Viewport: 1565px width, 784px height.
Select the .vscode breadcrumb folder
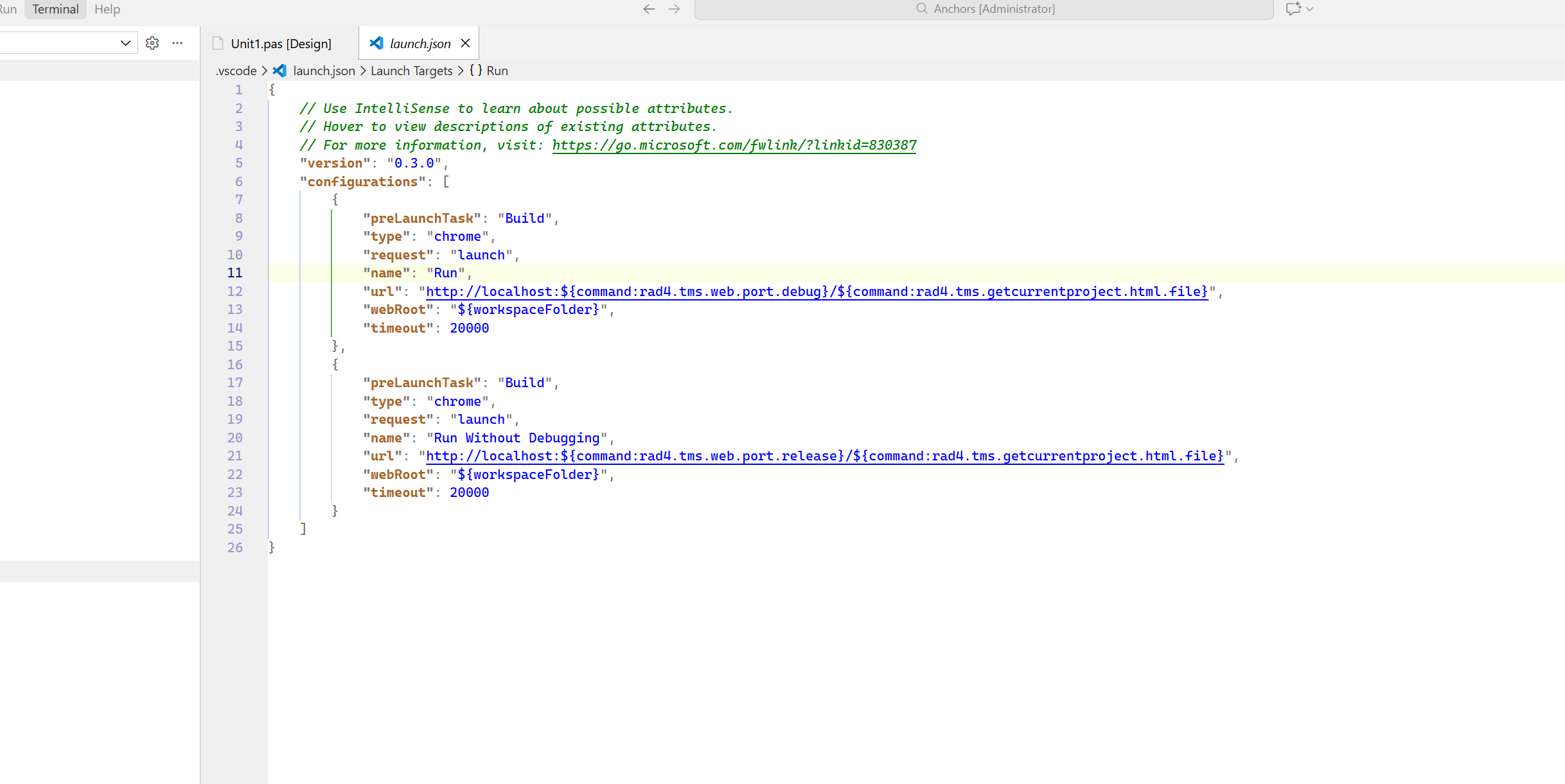[236, 71]
